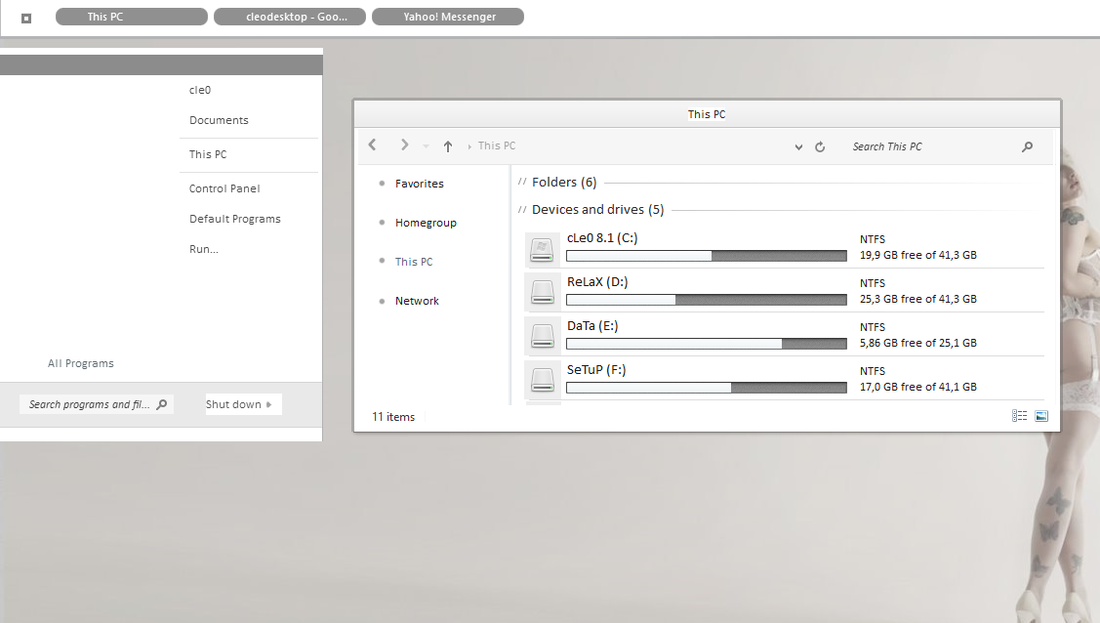Click the start button square icon
Screen dimensions: 1100x623
click(x=26, y=18)
